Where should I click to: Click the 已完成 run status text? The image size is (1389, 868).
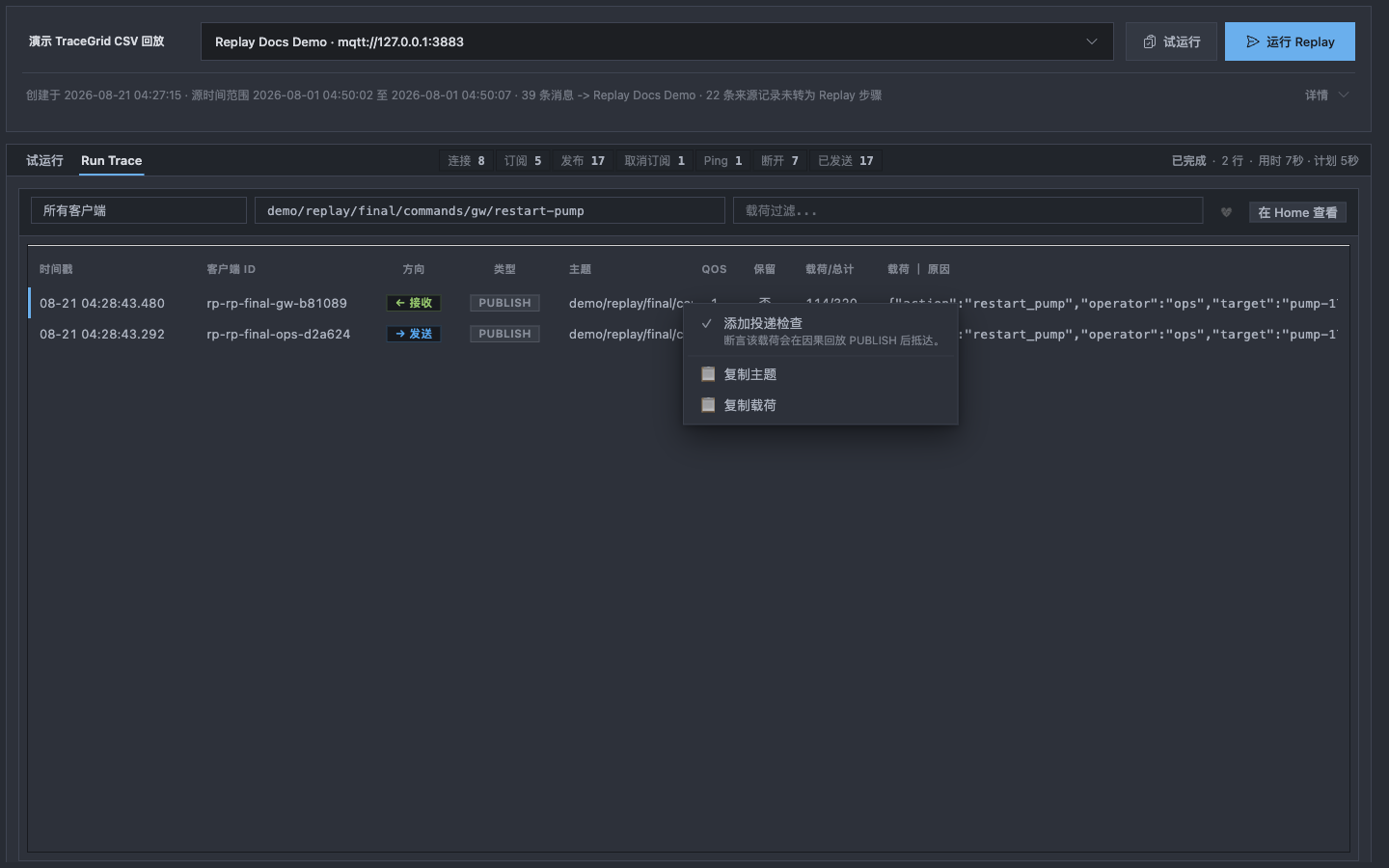click(1188, 161)
